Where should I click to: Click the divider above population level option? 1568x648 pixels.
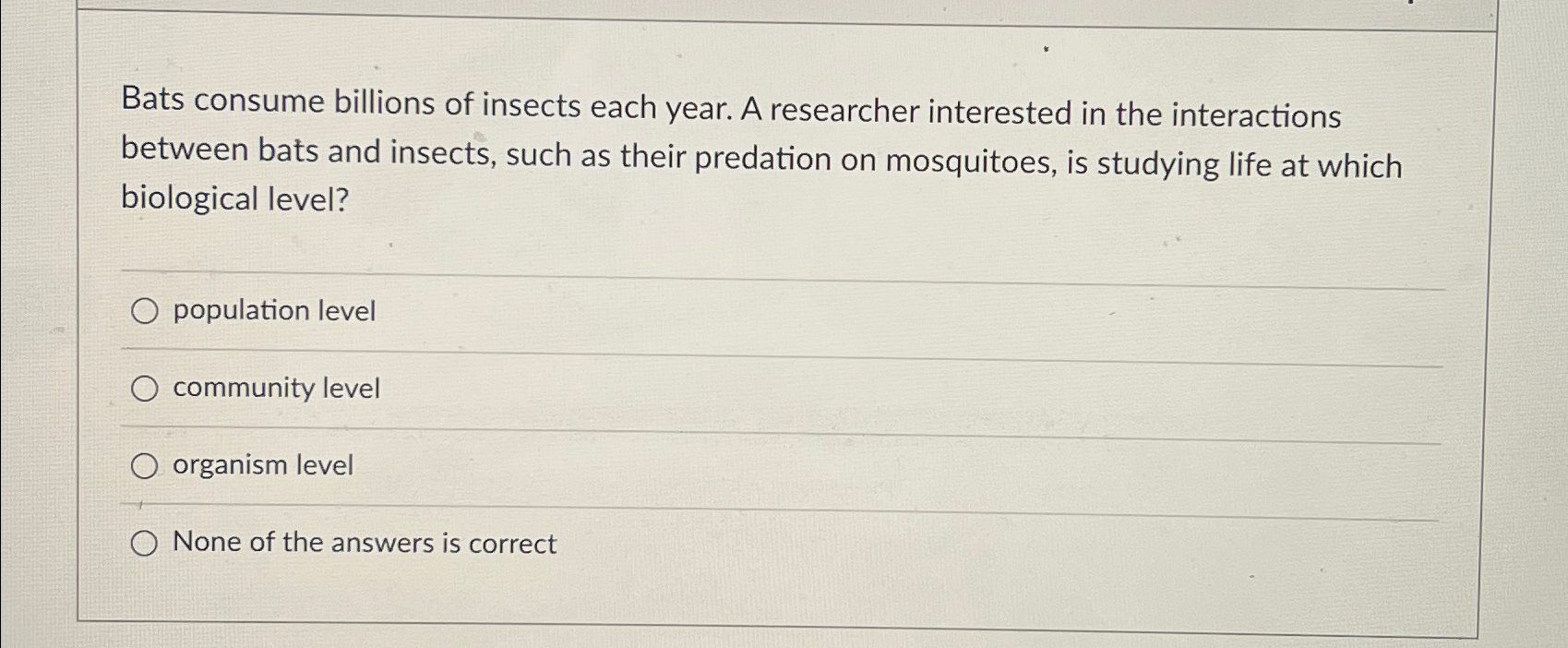738,272
